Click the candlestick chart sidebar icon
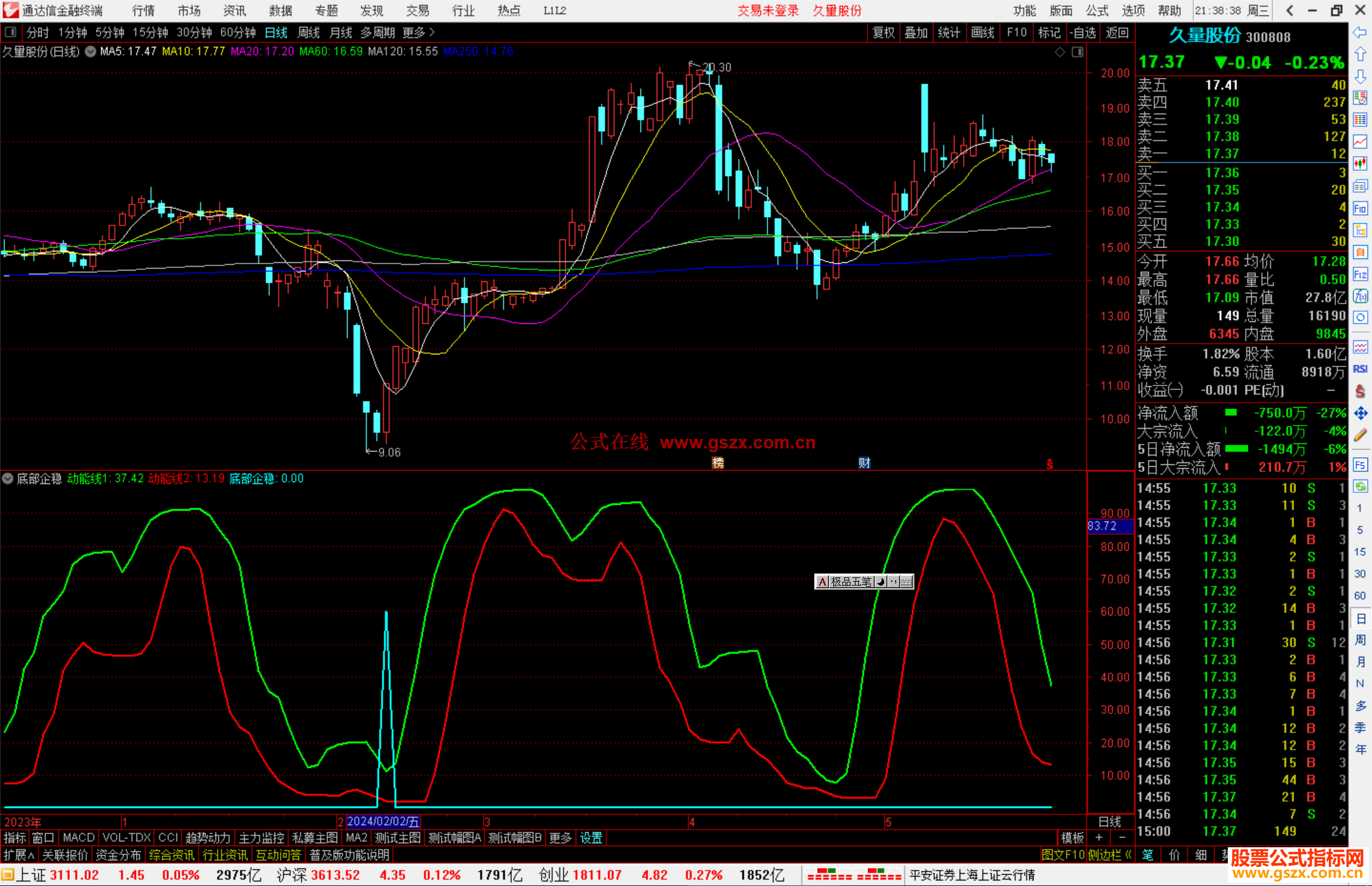This screenshot has width=1372, height=886. (x=1360, y=164)
